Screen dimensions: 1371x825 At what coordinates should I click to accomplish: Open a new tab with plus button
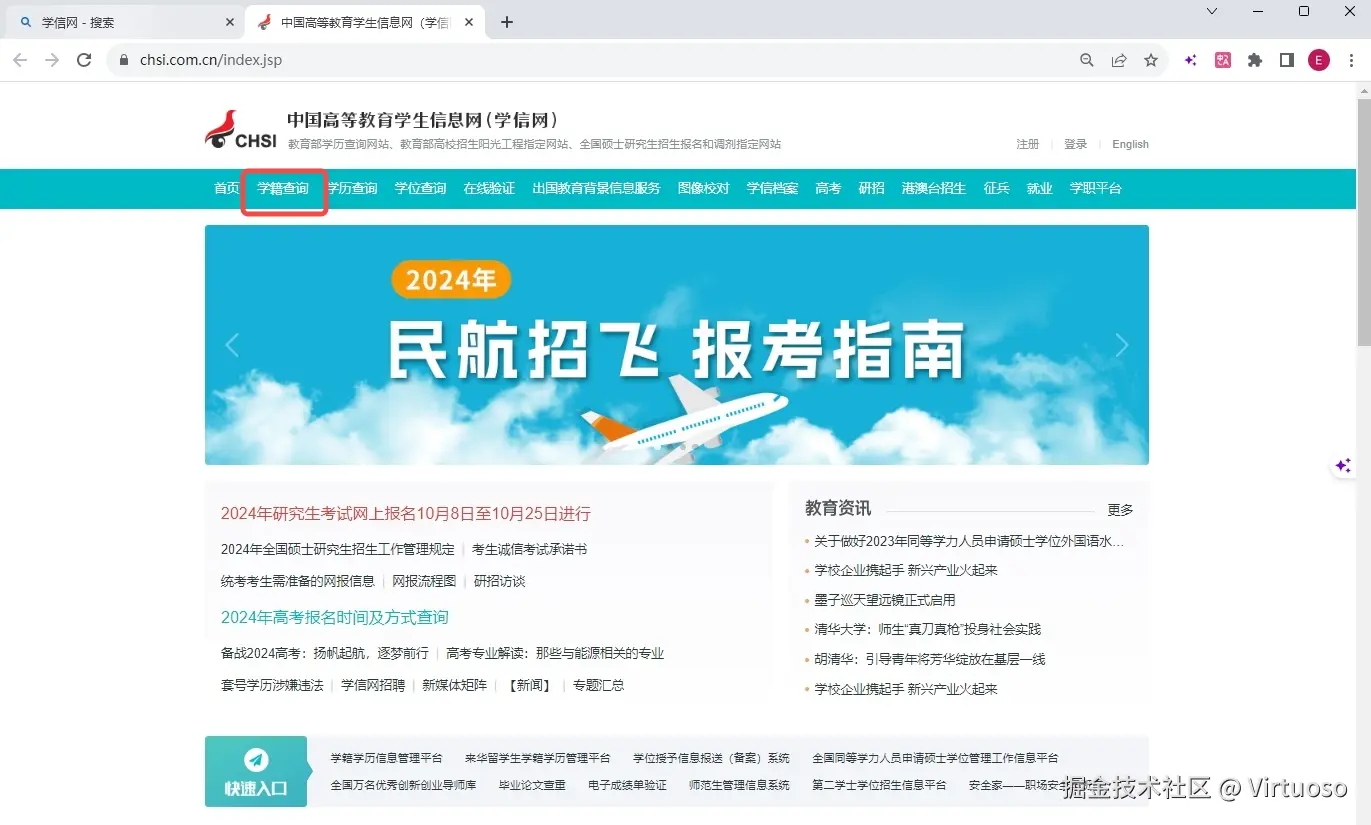coord(507,22)
